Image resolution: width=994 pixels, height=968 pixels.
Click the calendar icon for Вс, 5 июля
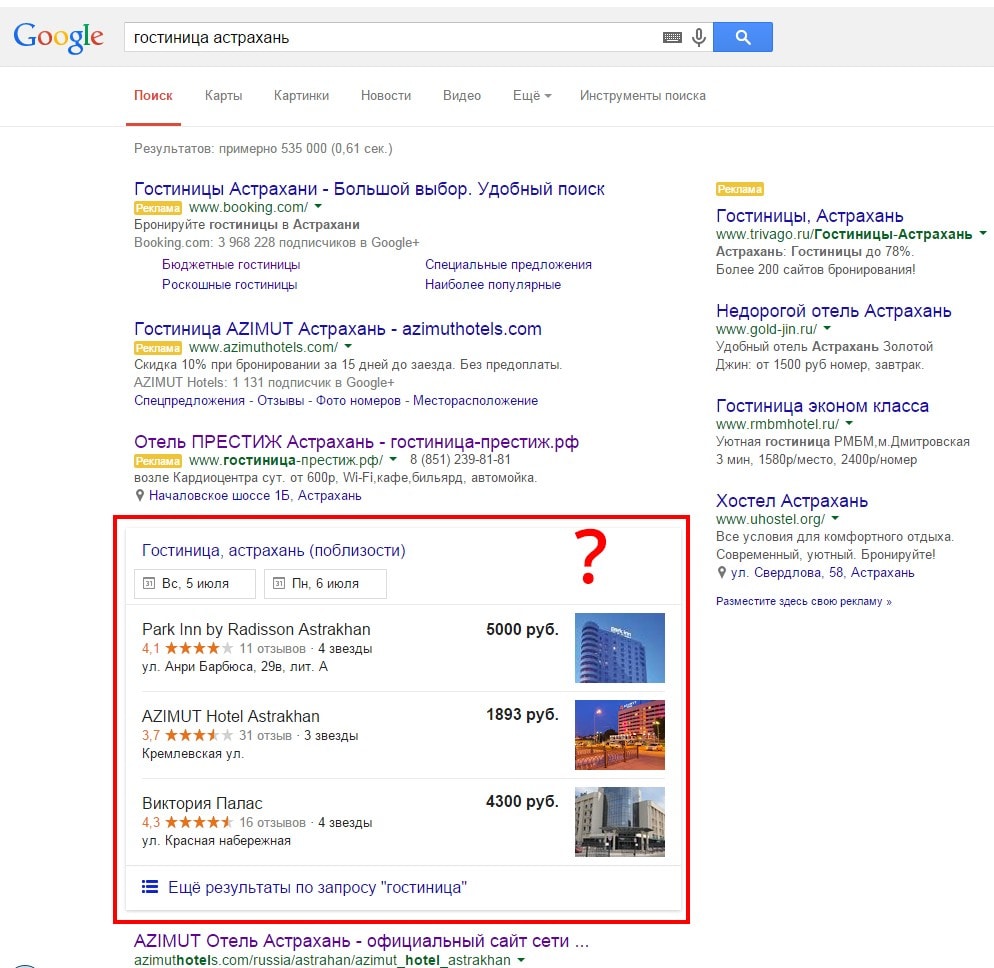(x=149, y=583)
